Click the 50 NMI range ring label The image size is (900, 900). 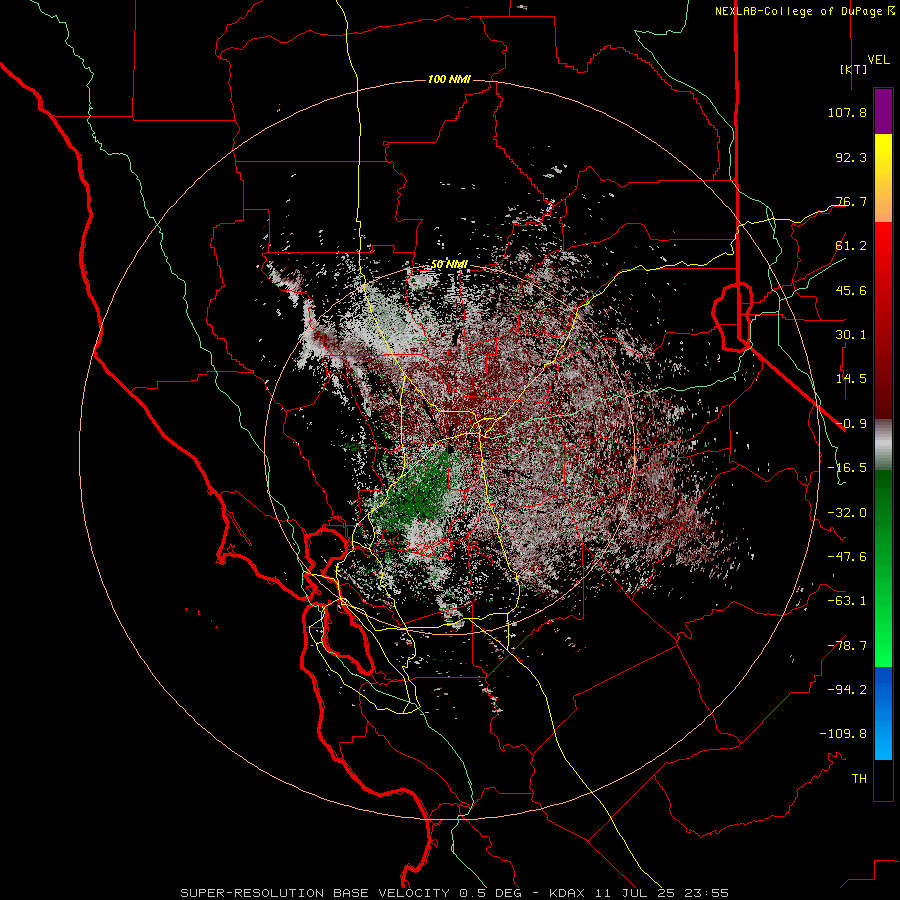tap(449, 265)
